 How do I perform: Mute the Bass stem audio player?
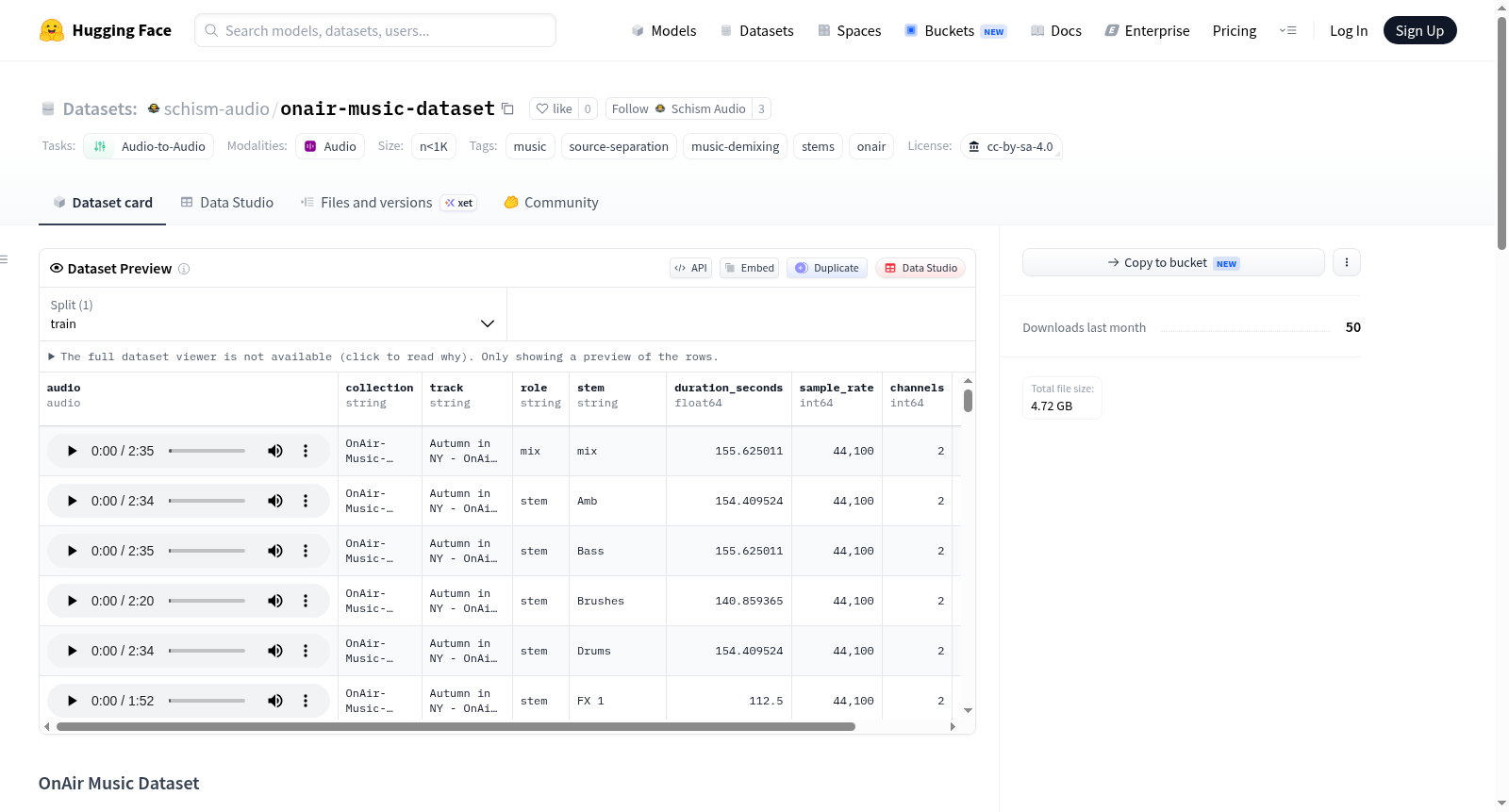[x=275, y=551]
